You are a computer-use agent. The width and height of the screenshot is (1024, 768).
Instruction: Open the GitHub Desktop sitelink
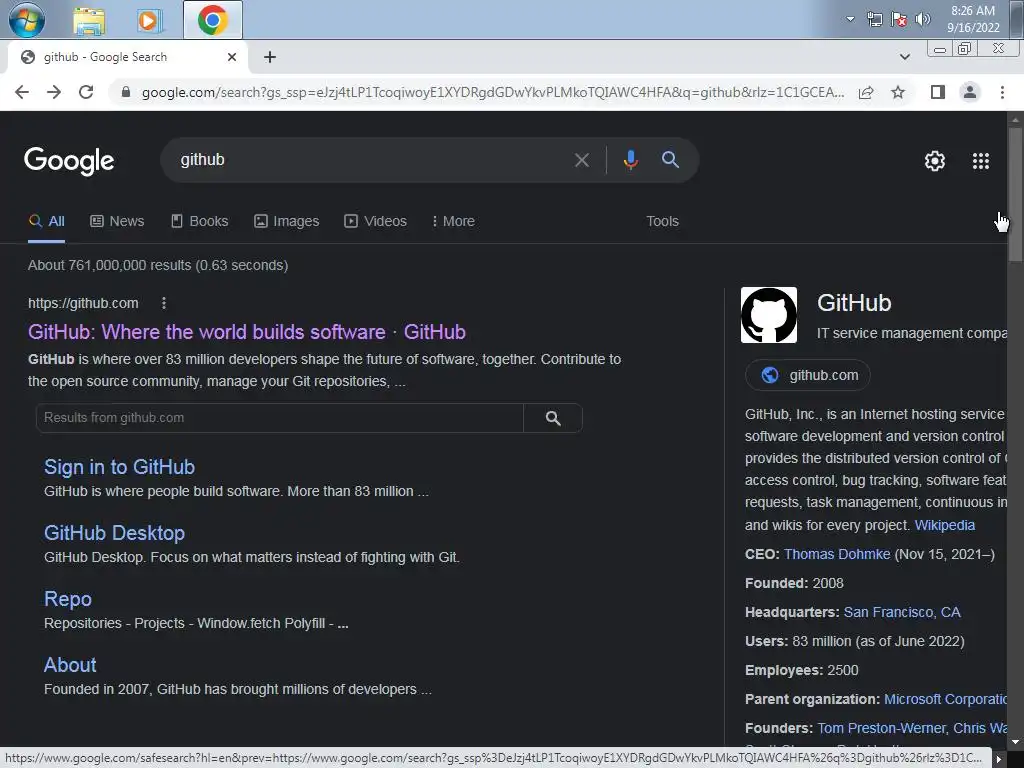point(114,533)
